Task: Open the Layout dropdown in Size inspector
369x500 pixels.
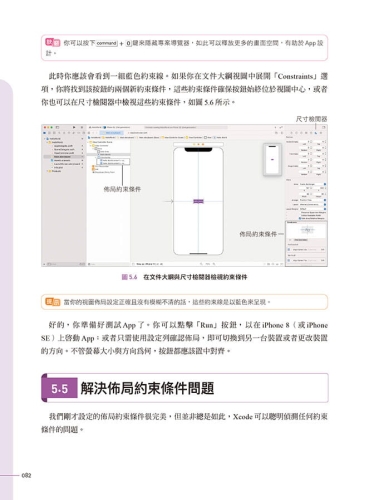Action: 312,204
